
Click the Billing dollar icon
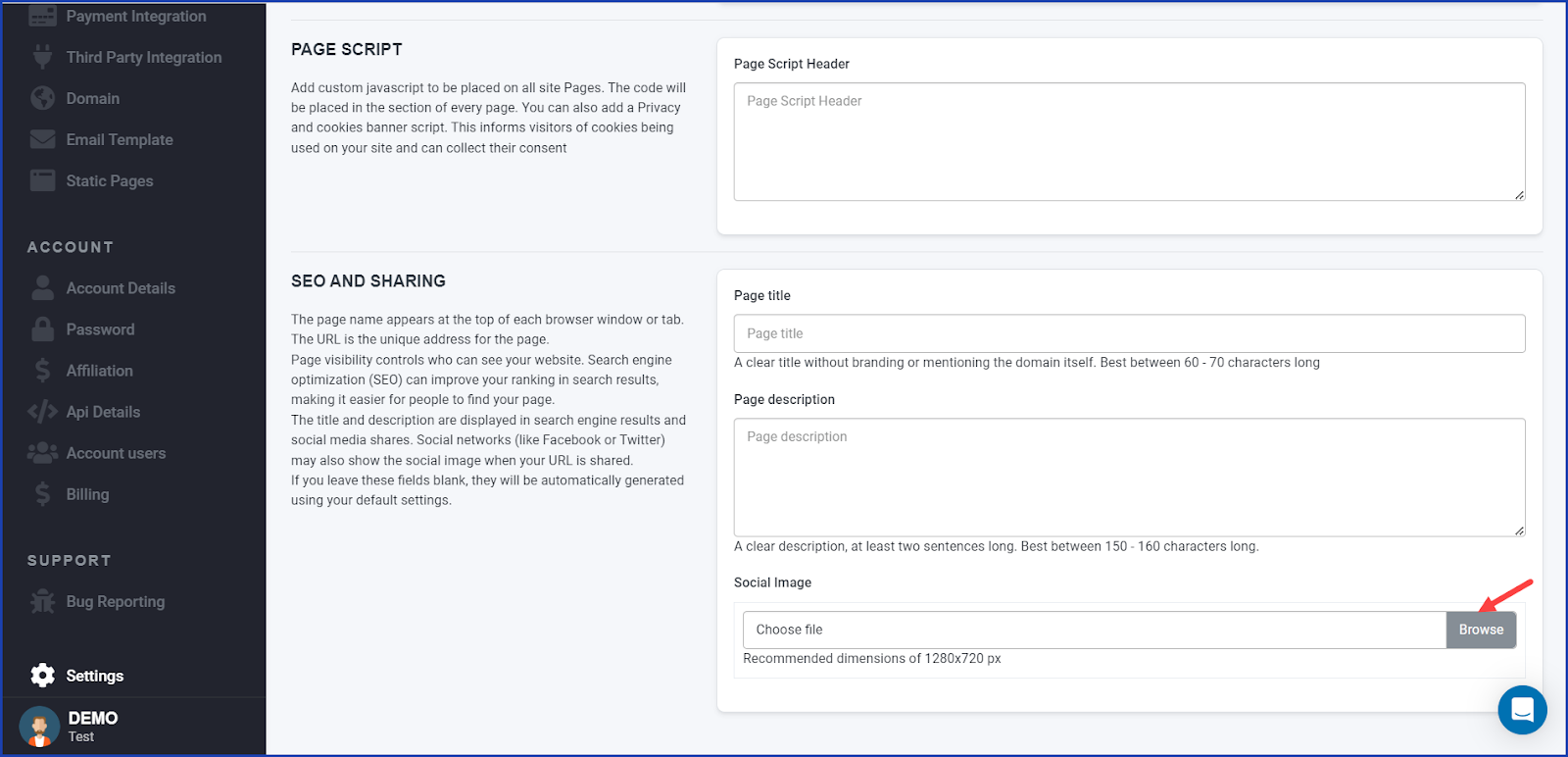pos(42,494)
